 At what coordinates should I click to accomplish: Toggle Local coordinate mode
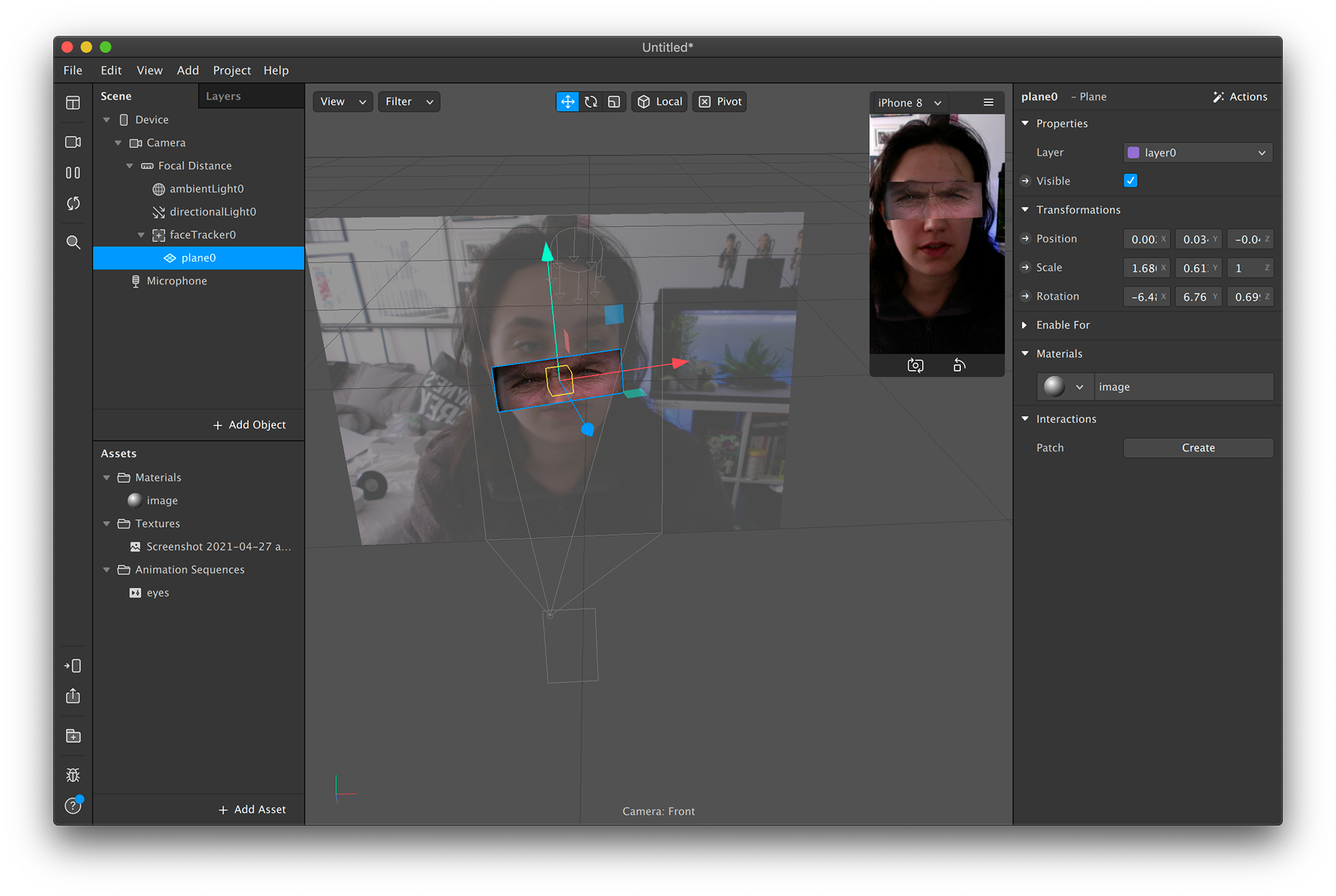click(660, 102)
